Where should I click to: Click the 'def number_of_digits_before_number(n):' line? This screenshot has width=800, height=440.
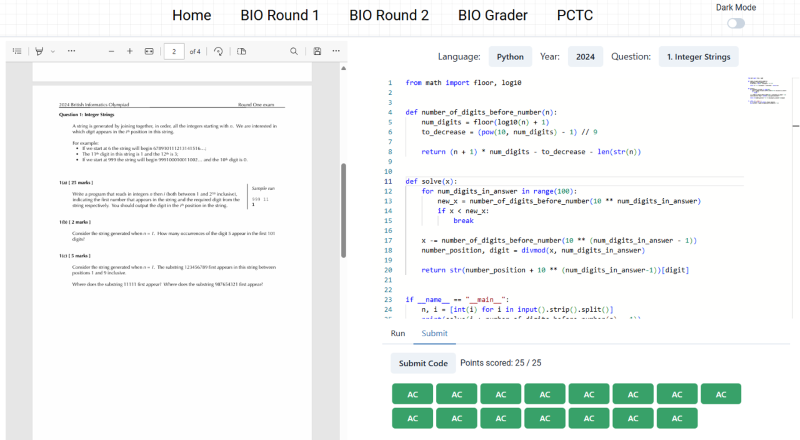tap(481, 112)
